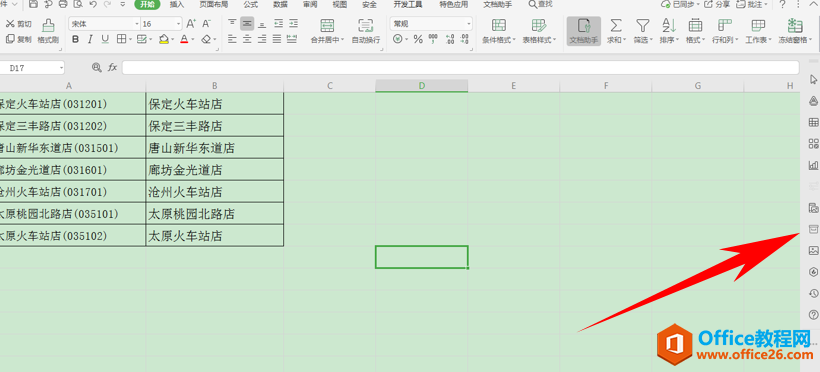Image resolution: width=820 pixels, height=372 pixels.
Task: Redo the last undone action
Action: (107, 5)
